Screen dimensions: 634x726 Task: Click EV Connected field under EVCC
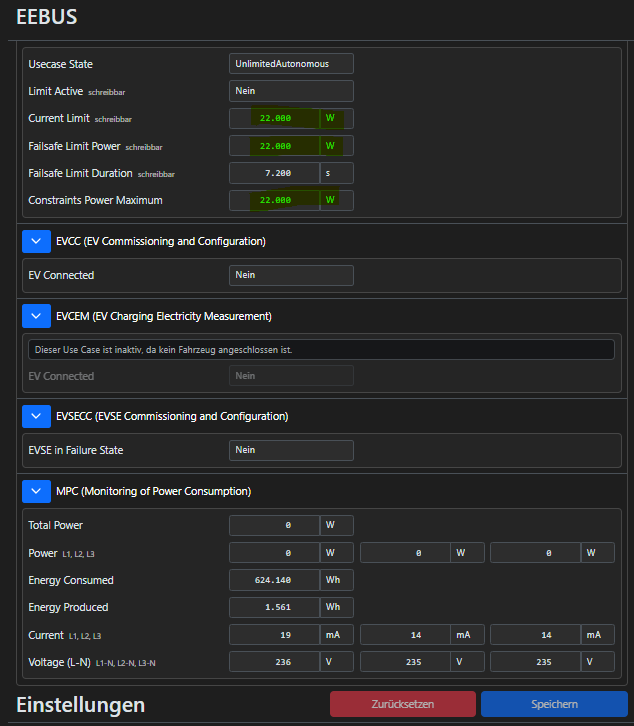291,275
